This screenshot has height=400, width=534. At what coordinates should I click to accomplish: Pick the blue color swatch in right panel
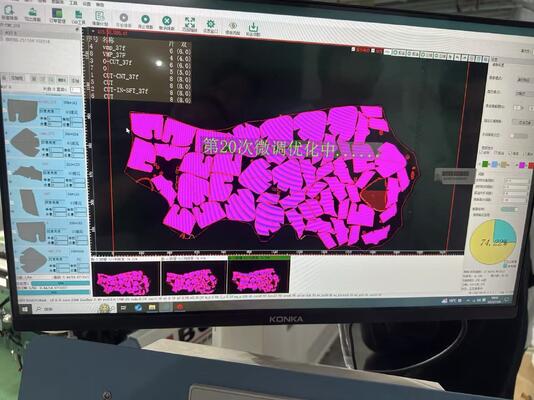pos(494,164)
